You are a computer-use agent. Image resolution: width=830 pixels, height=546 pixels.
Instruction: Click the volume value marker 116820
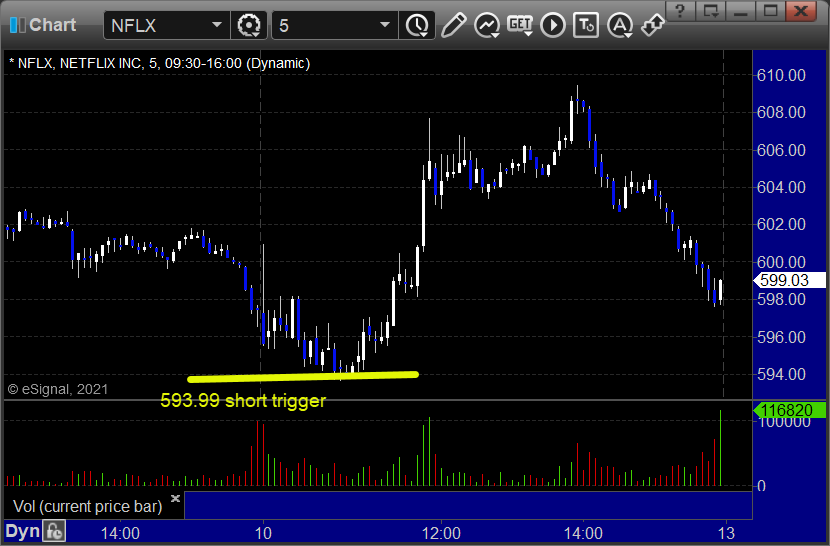pos(789,410)
